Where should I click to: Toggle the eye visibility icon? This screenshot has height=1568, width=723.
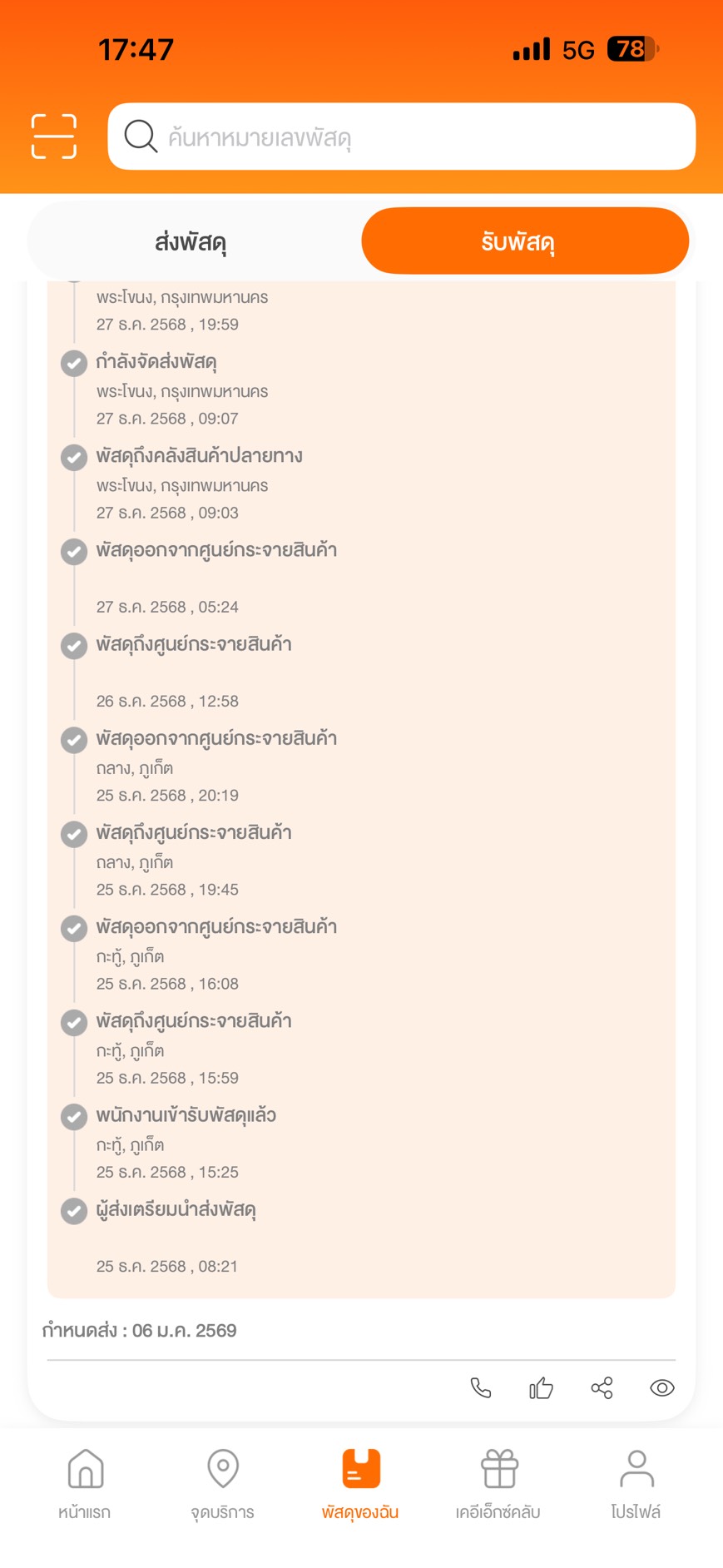(x=662, y=1387)
